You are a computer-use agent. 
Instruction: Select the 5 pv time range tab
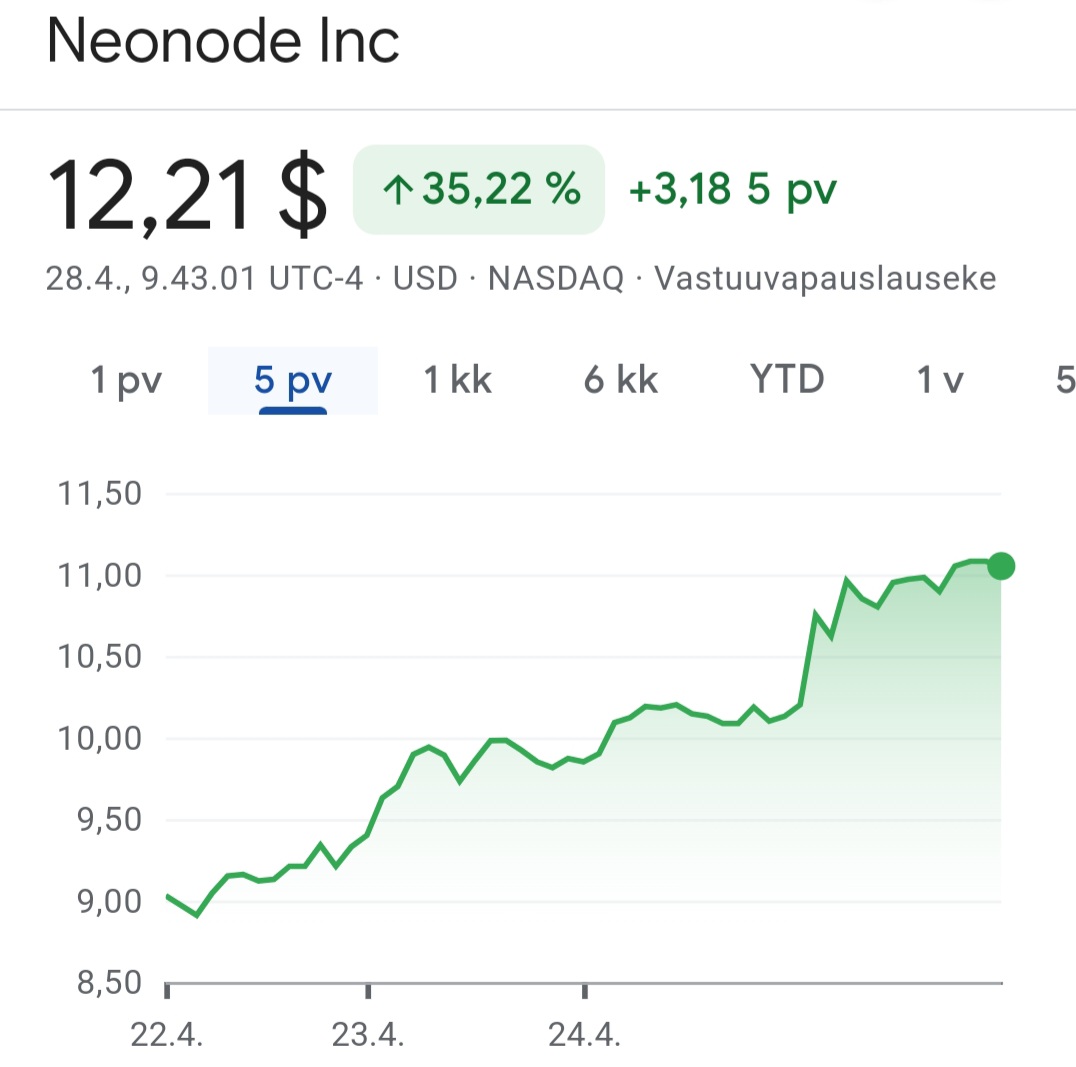[x=293, y=381]
